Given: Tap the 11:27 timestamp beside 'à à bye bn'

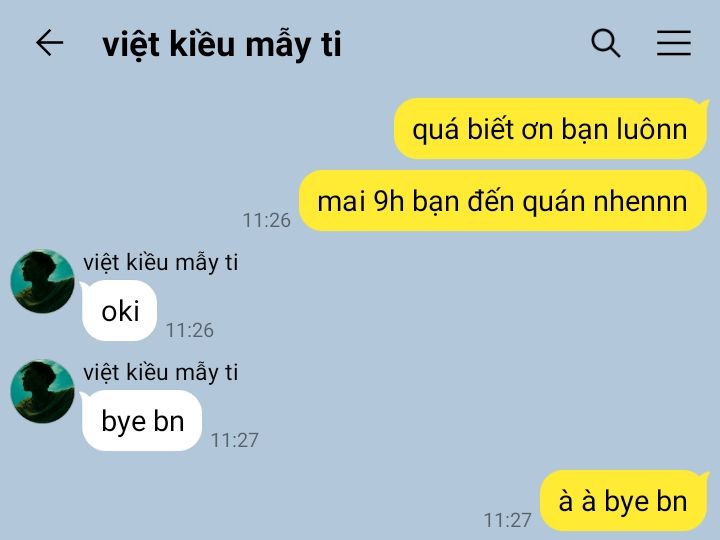Looking at the screenshot, I should [x=507, y=520].
